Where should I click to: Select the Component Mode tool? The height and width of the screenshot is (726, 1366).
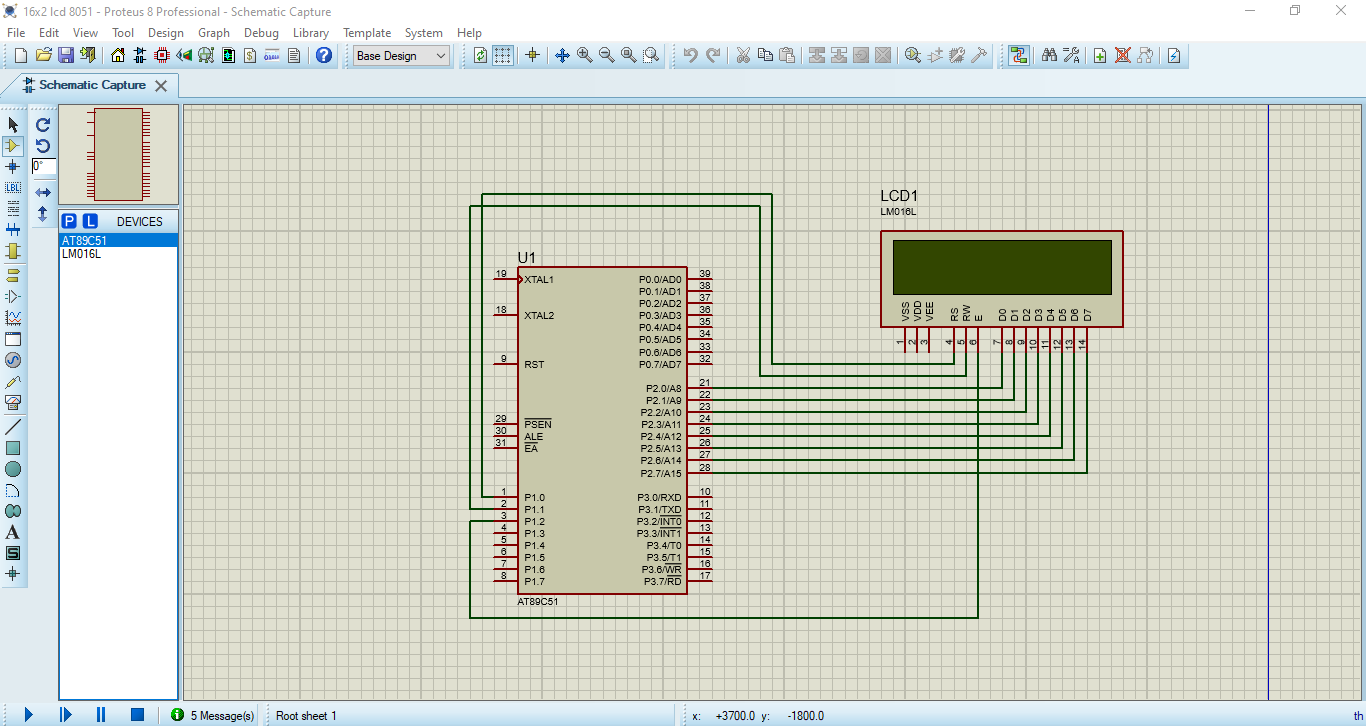(13, 145)
